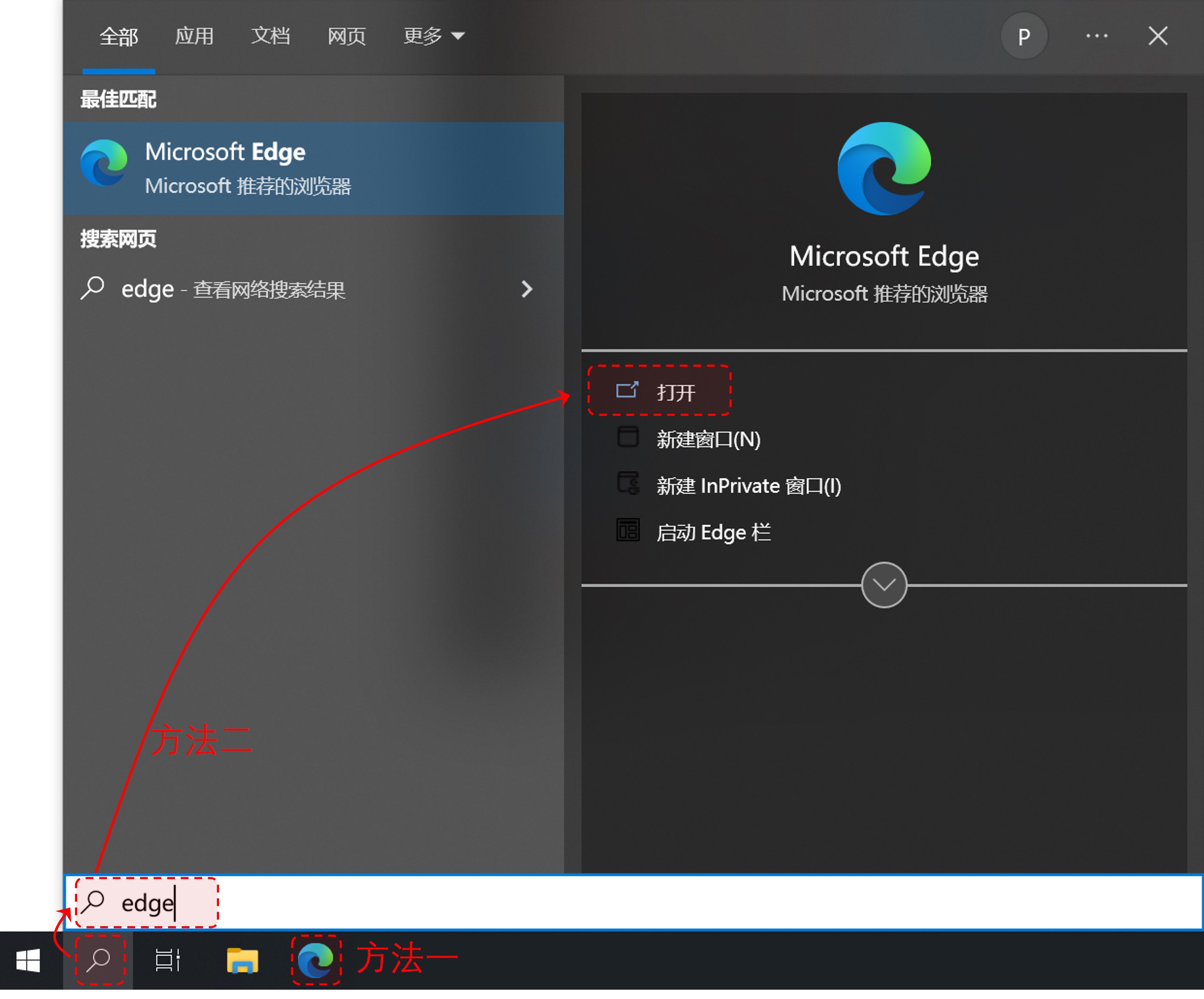The width and height of the screenshot is (1204, 999).
Task: Open File Explorer from the taskbar
Action: pos(242,960)
